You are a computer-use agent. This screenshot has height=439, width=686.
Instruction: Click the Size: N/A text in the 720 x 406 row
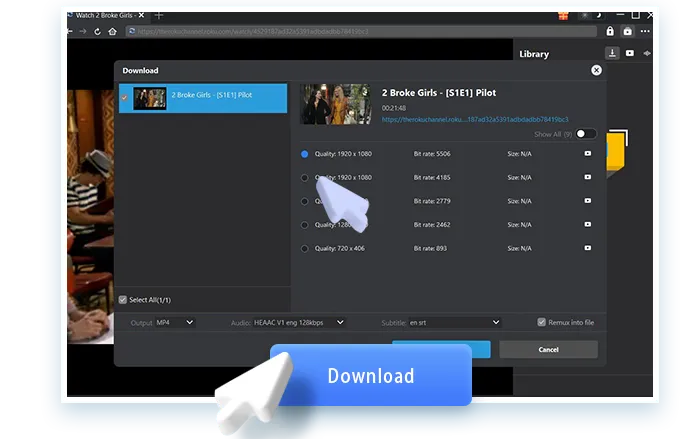pyautogui.click(x=519, y=248)
